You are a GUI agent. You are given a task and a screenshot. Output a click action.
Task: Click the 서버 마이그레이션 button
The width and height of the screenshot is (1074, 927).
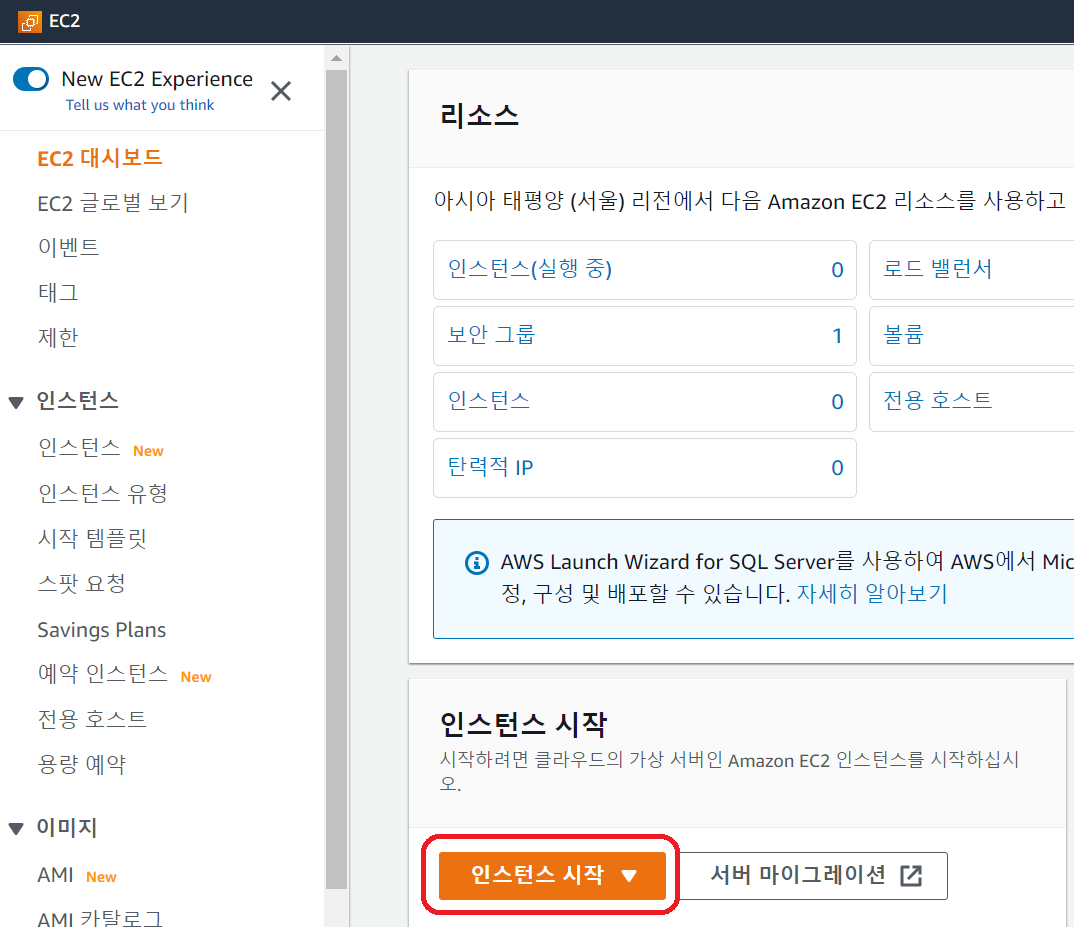[814, 876]
